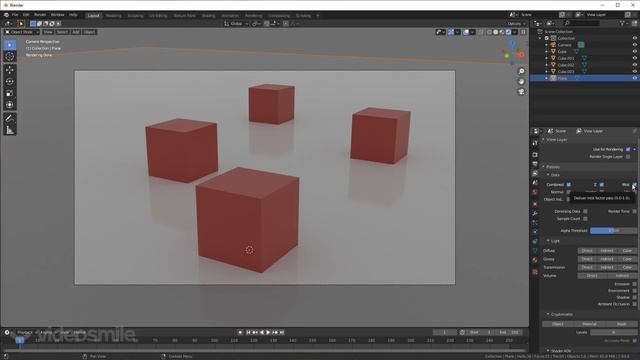The width and height of the screenshot is (640, 360).
Task: Select the Annotate tool
Action: 10,118
